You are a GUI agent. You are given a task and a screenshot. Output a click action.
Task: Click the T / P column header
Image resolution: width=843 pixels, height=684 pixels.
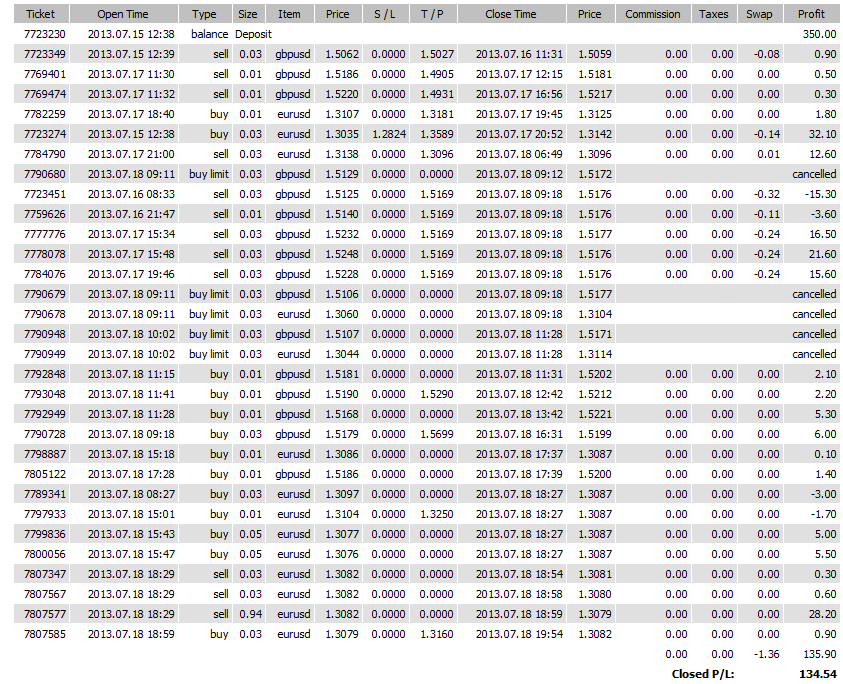pos(433,14)
